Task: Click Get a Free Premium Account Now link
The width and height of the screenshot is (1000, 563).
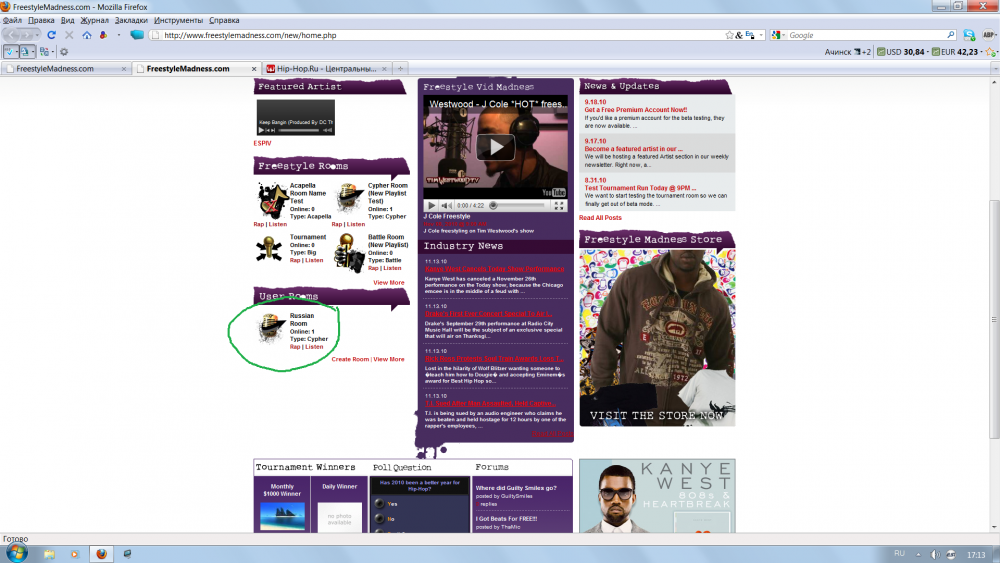Action: [636, 110]
